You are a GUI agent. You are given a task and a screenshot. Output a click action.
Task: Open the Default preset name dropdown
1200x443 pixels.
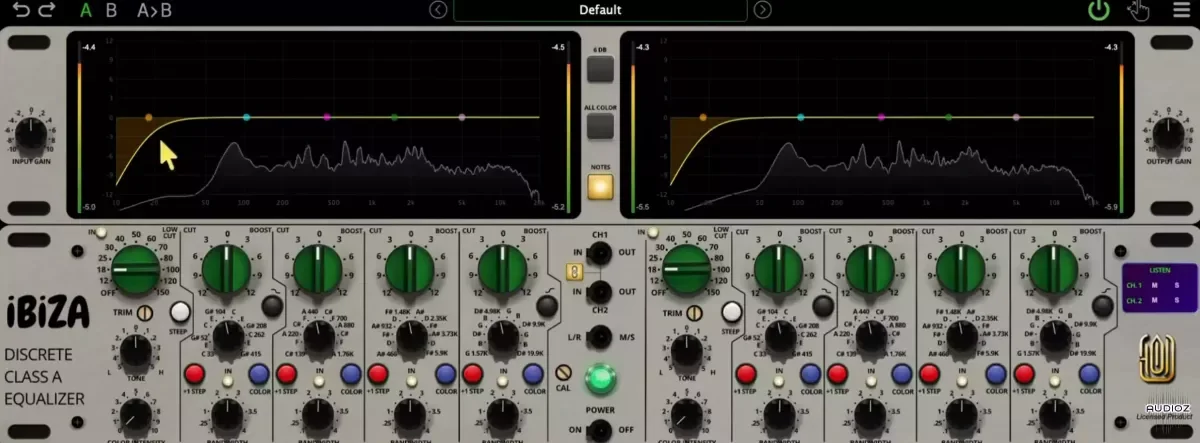(x=600, y=10)
